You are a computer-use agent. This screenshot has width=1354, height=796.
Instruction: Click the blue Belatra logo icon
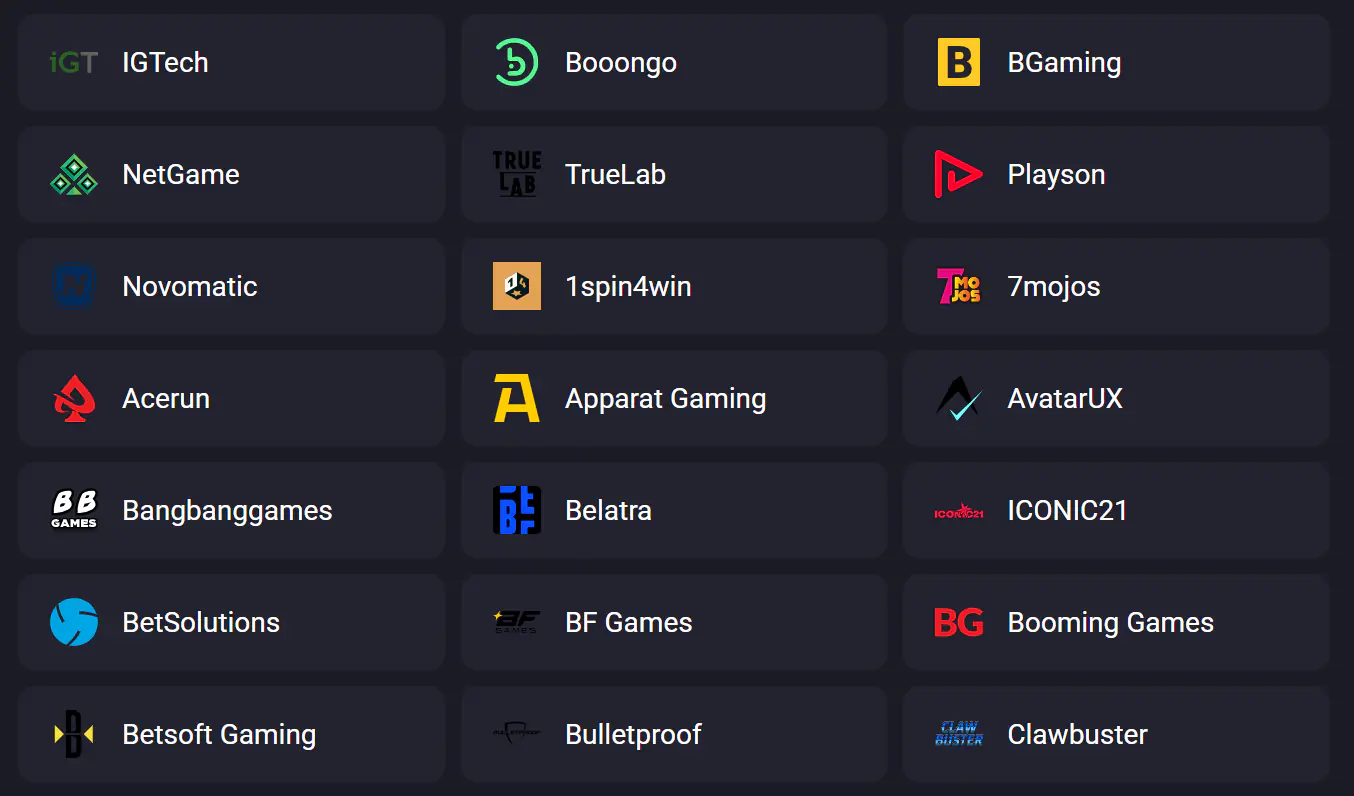[517, 510]
